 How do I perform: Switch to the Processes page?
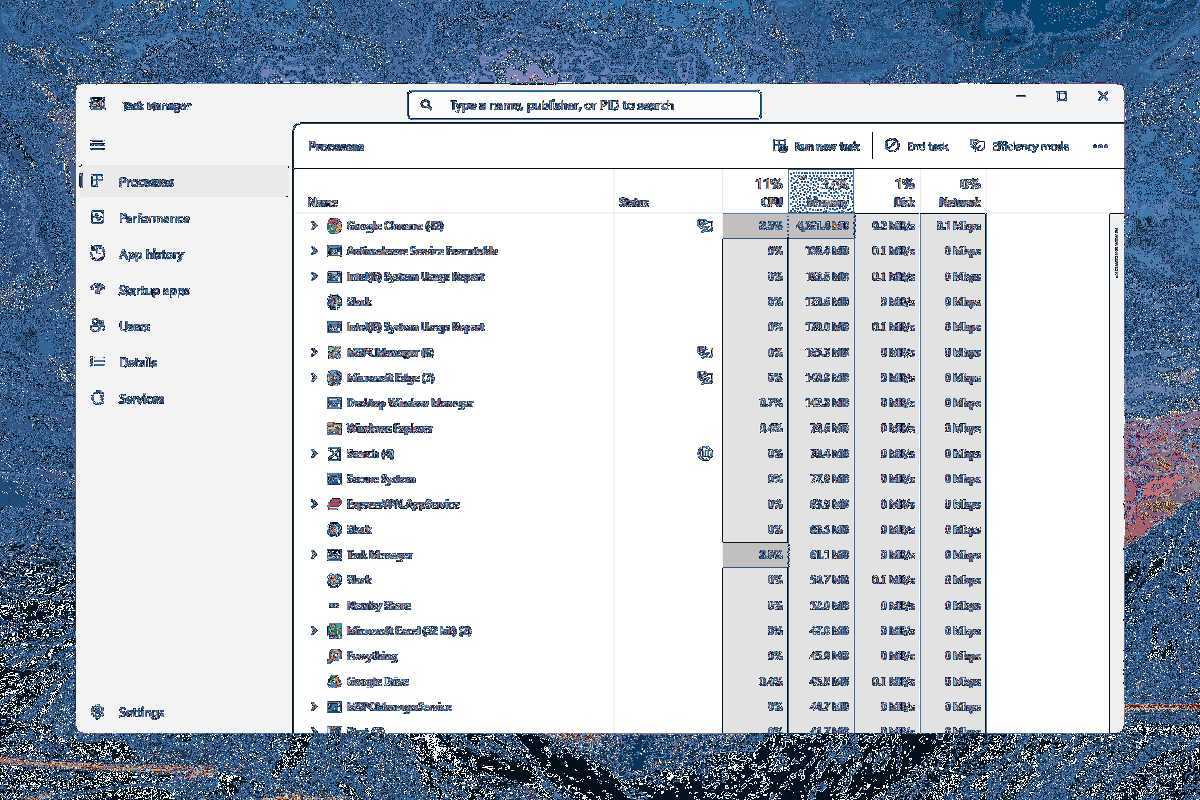pos(185,182)
